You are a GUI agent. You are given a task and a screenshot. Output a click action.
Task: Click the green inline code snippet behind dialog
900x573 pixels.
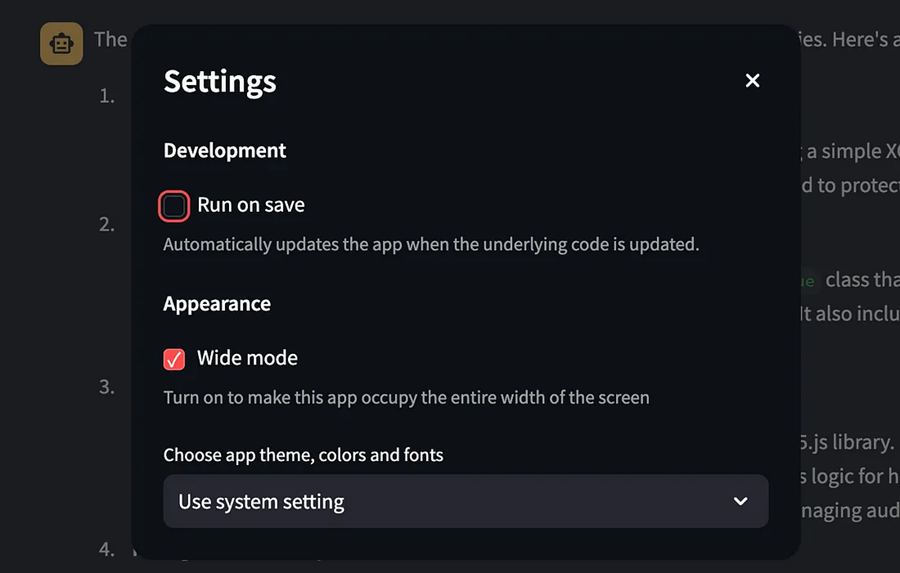(x=808, y=281)
